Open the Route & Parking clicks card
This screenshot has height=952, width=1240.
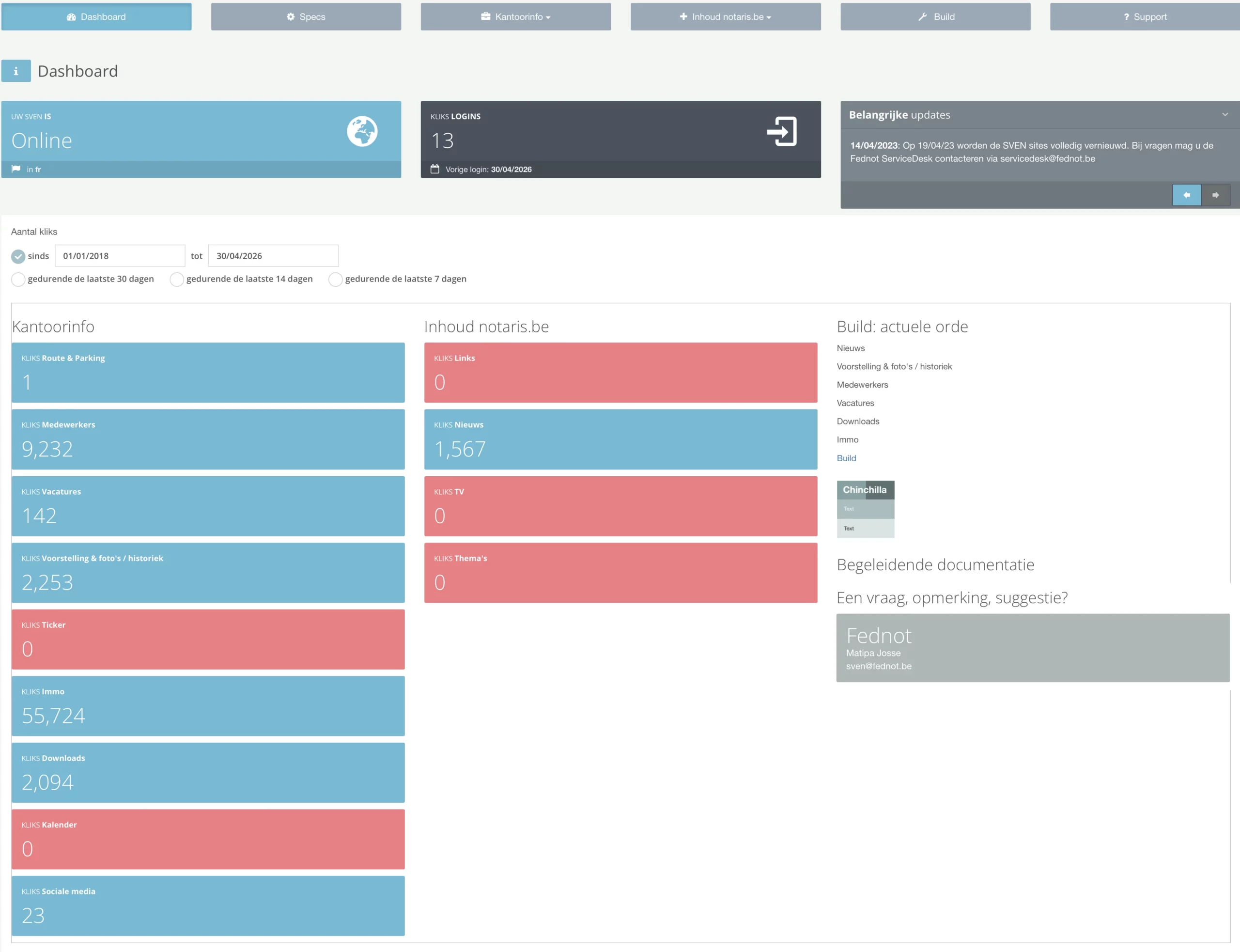208,372
